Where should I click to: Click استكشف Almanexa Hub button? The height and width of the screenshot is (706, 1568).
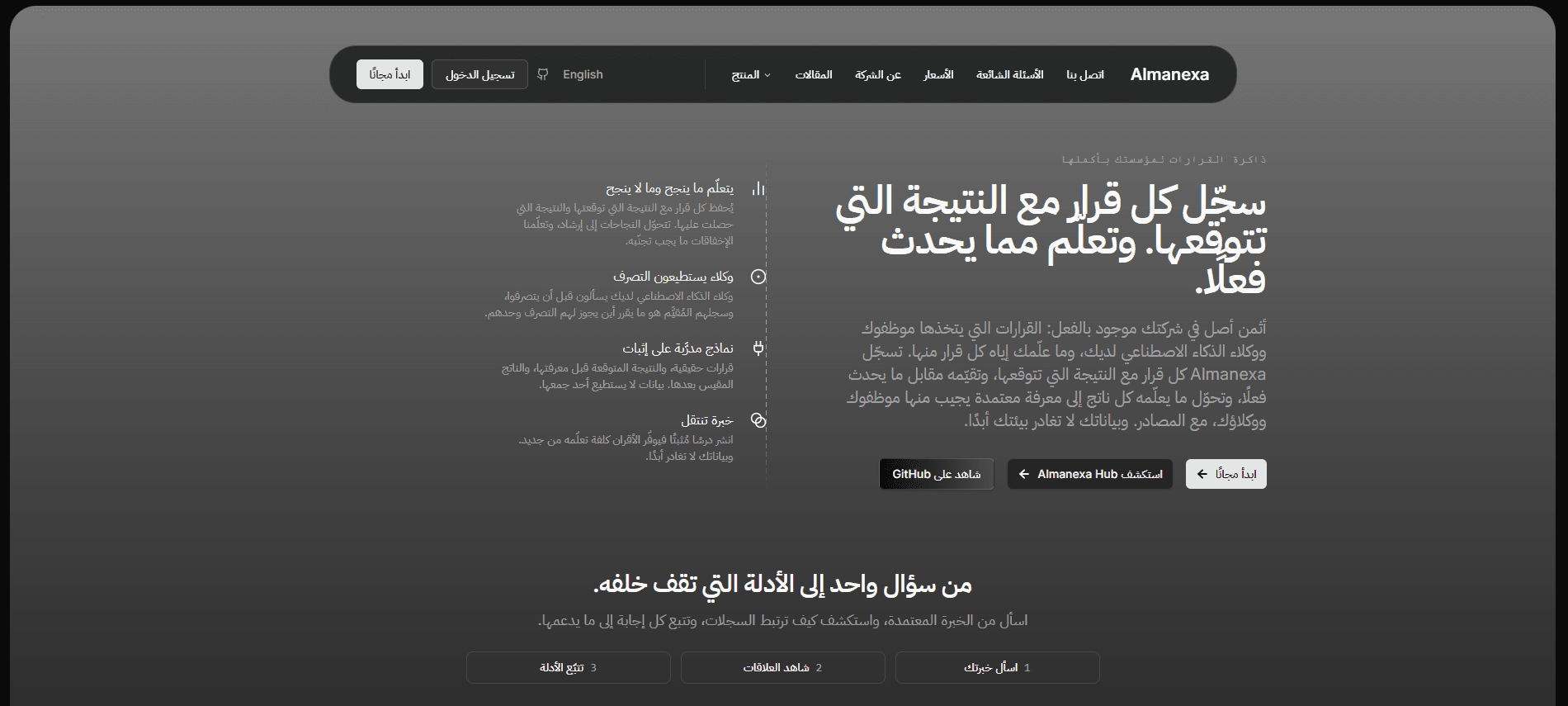[1090, 474]
